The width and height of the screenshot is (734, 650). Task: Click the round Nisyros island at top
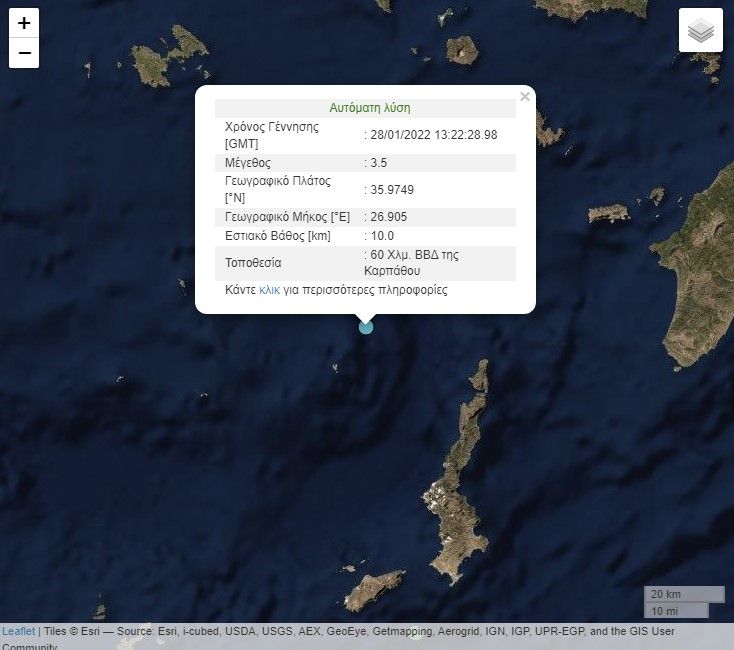pyautogui.click(x=462, y=50)
